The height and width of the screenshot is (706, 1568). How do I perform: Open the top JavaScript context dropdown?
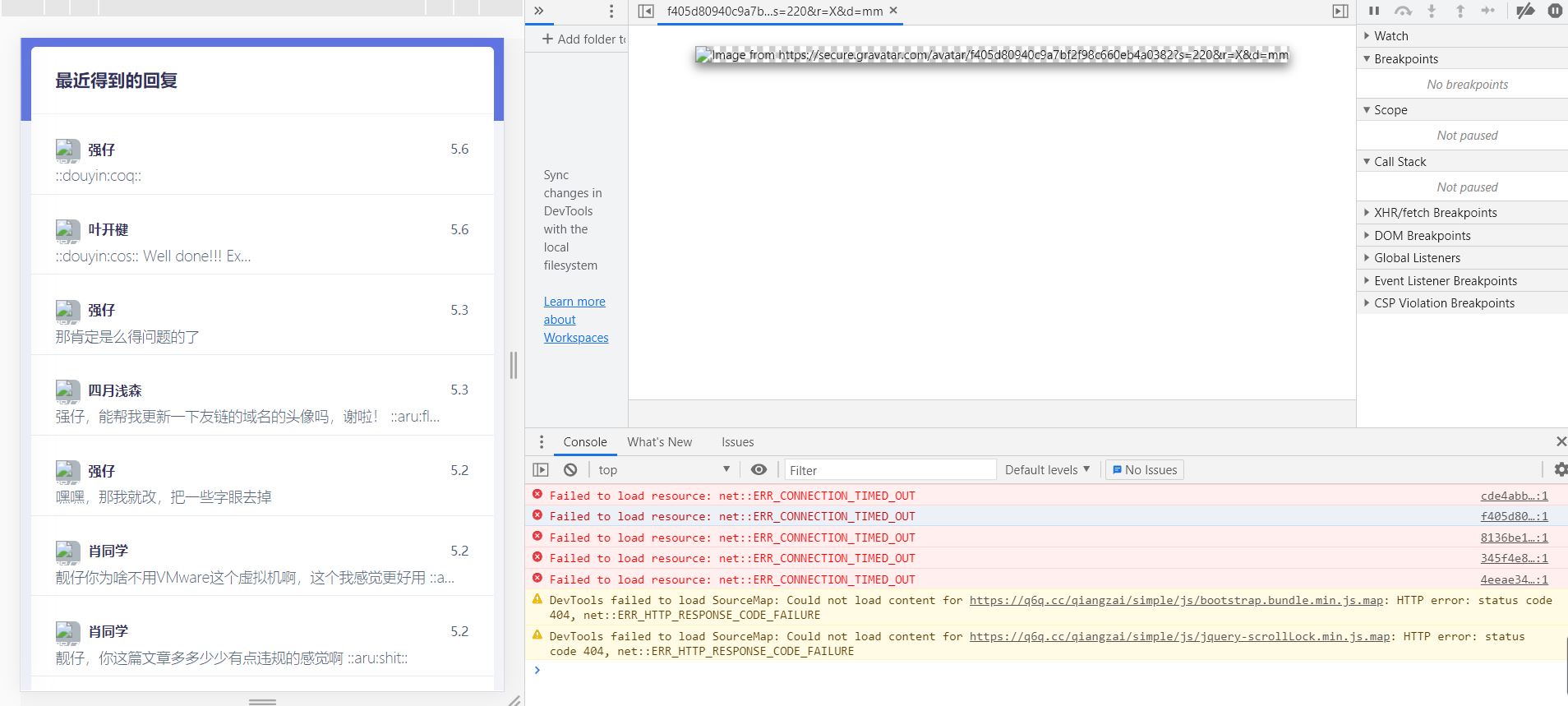point(663,469)
